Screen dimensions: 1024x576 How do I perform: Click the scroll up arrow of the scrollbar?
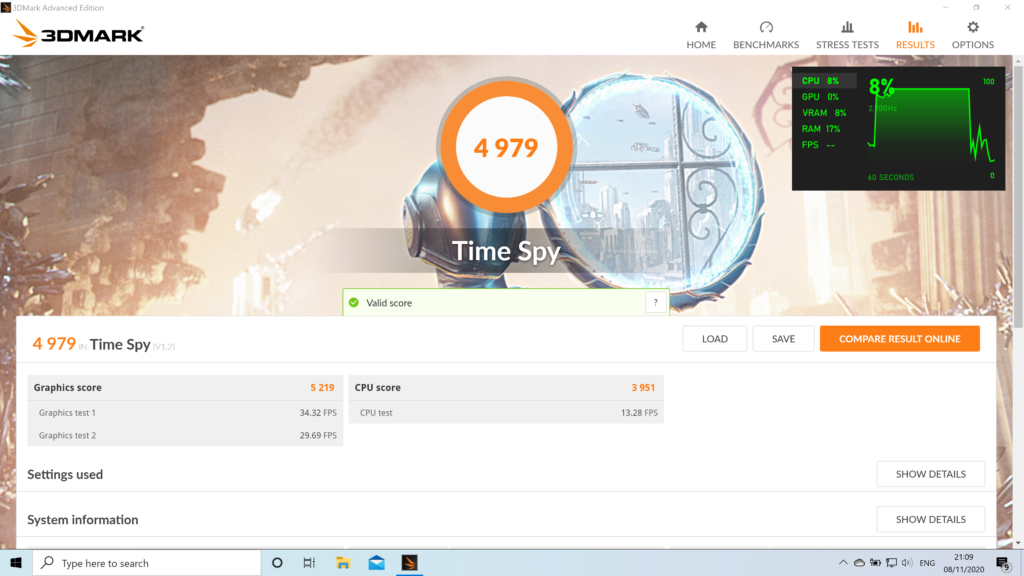(x=1018, y=61)
